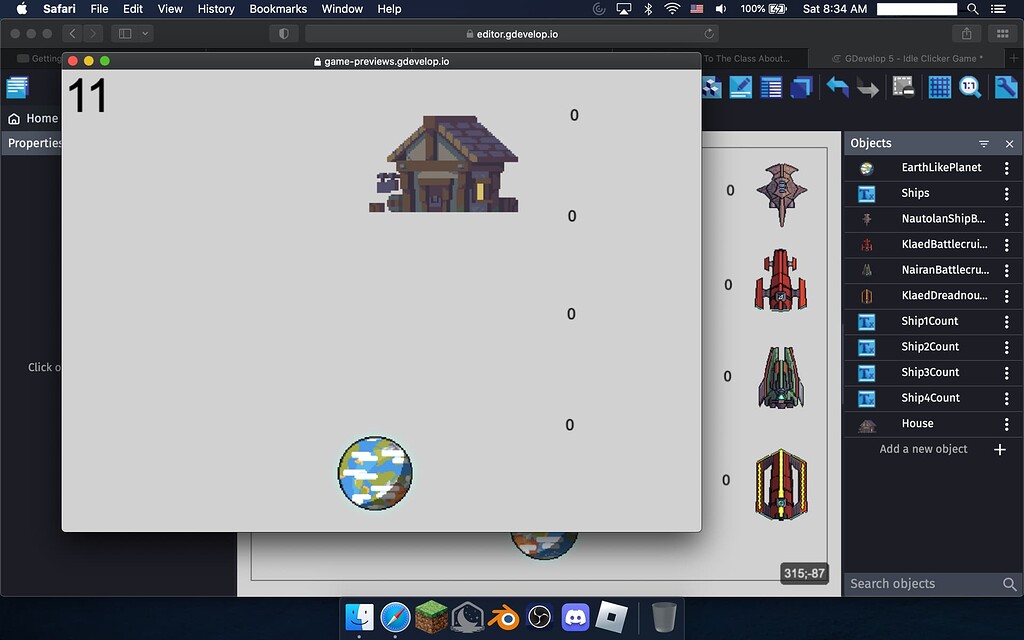This screenshot has height=640, width=1024.
Task: Click the layers stack toolbar icon
Action: pos(801,87)
